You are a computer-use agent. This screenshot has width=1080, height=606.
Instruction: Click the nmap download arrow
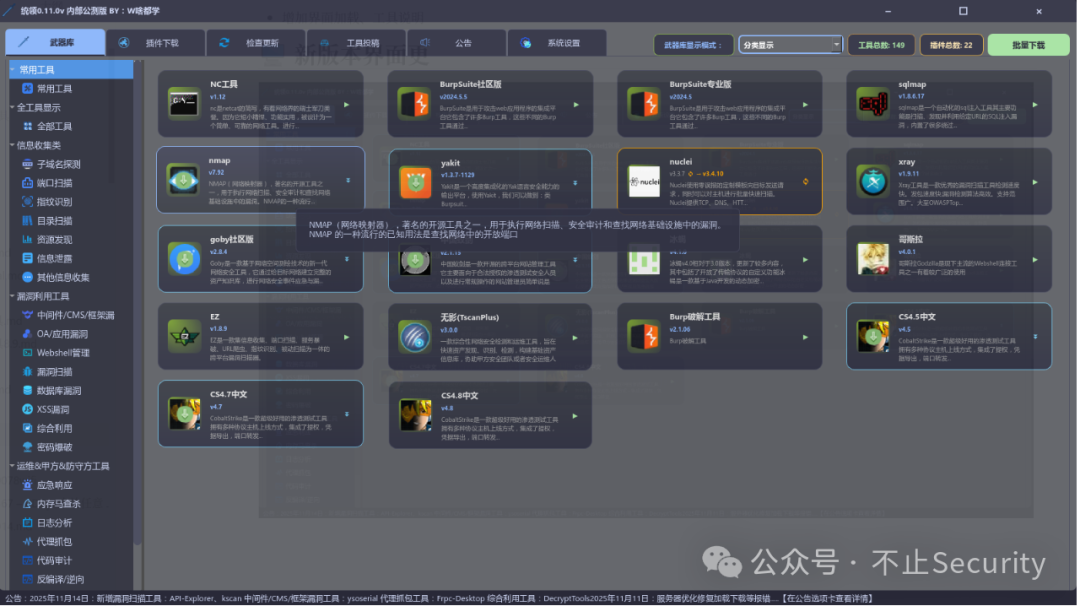click(348, 180)
